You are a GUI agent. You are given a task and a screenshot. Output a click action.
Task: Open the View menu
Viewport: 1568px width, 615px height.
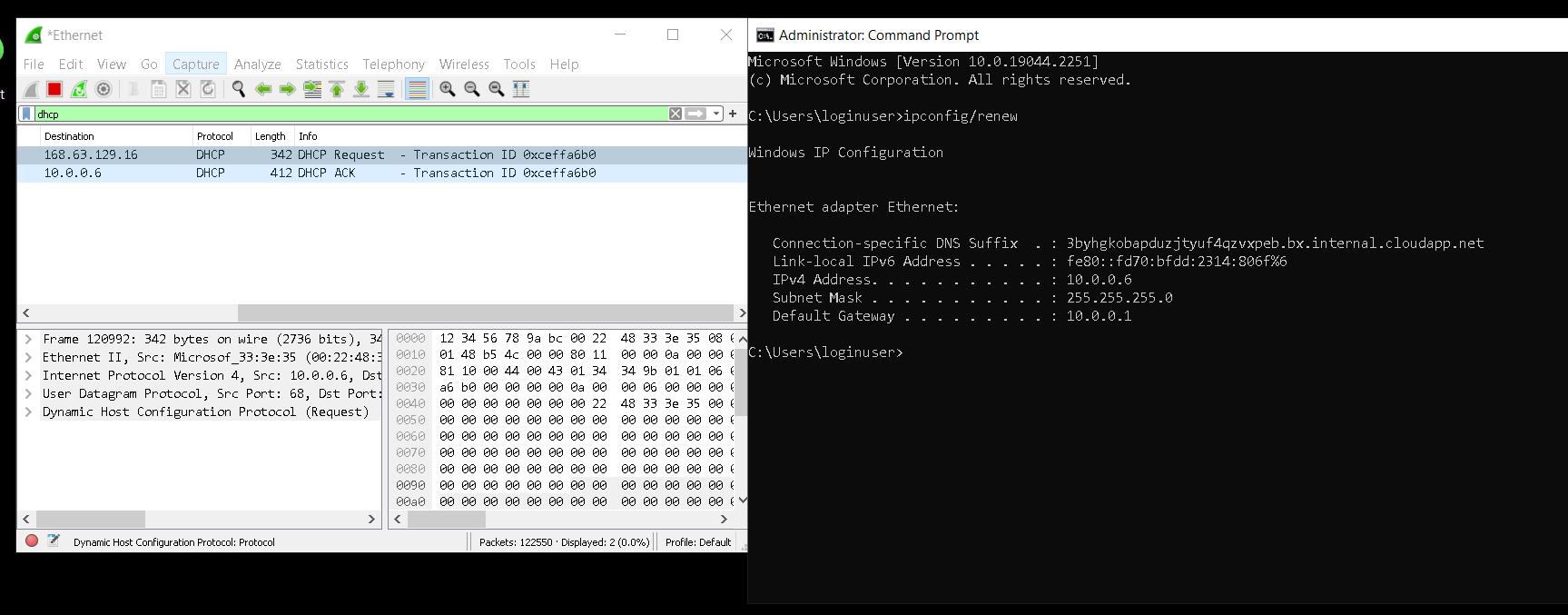point(112,64)
